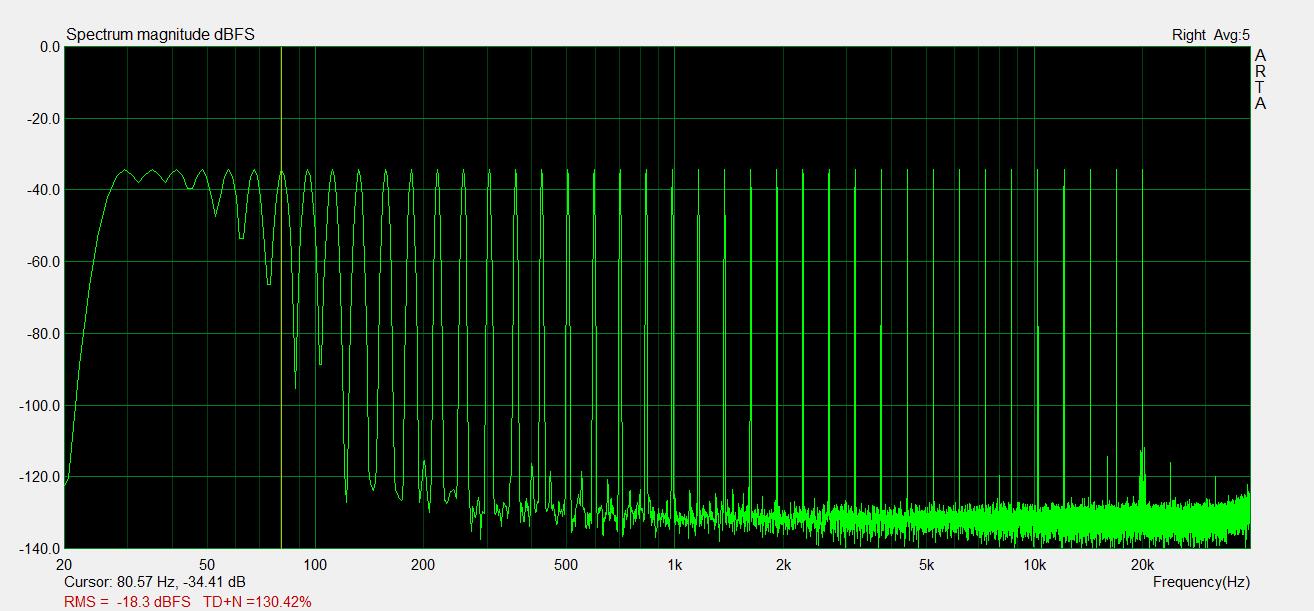Click the '-40.0' y-axis label
This screenshot has width=1314, height=611.
tap(45, 190)
